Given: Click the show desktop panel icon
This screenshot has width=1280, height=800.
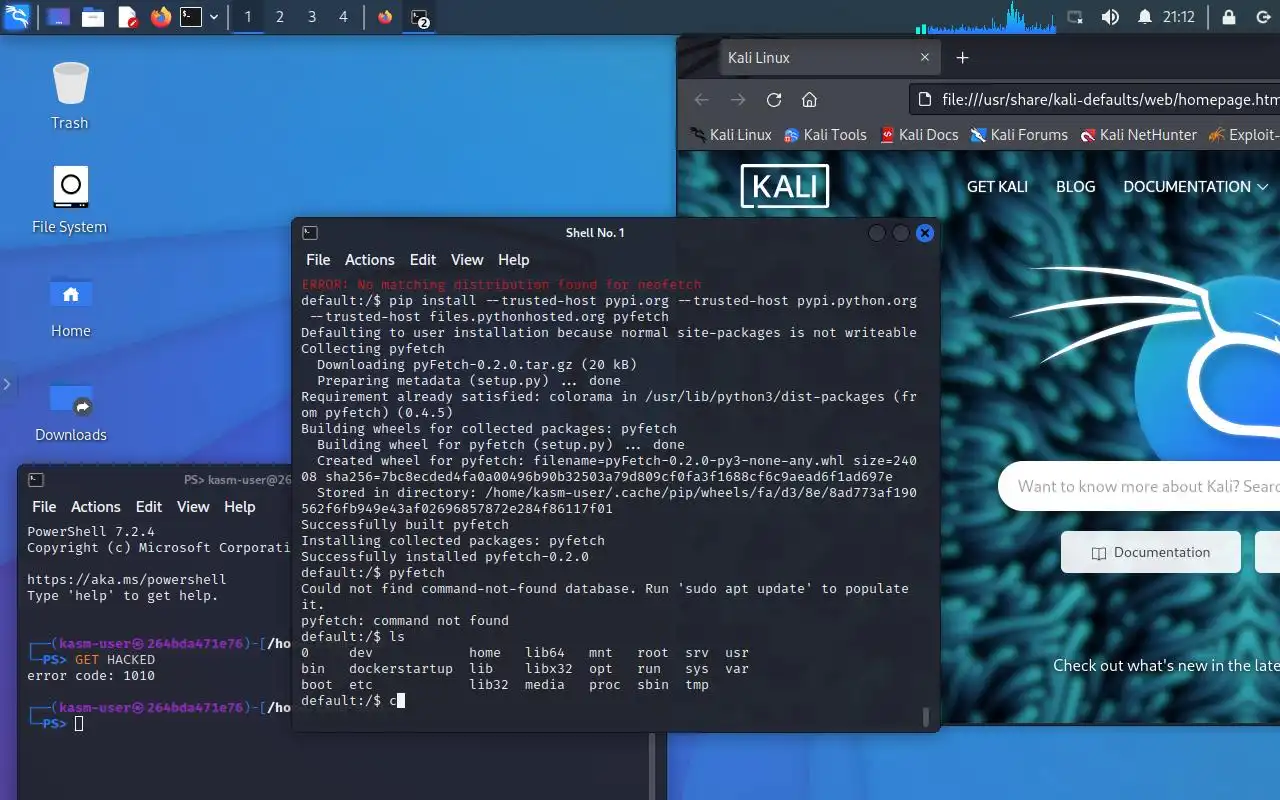Looking at the screenshot, I should click(58, 17).
